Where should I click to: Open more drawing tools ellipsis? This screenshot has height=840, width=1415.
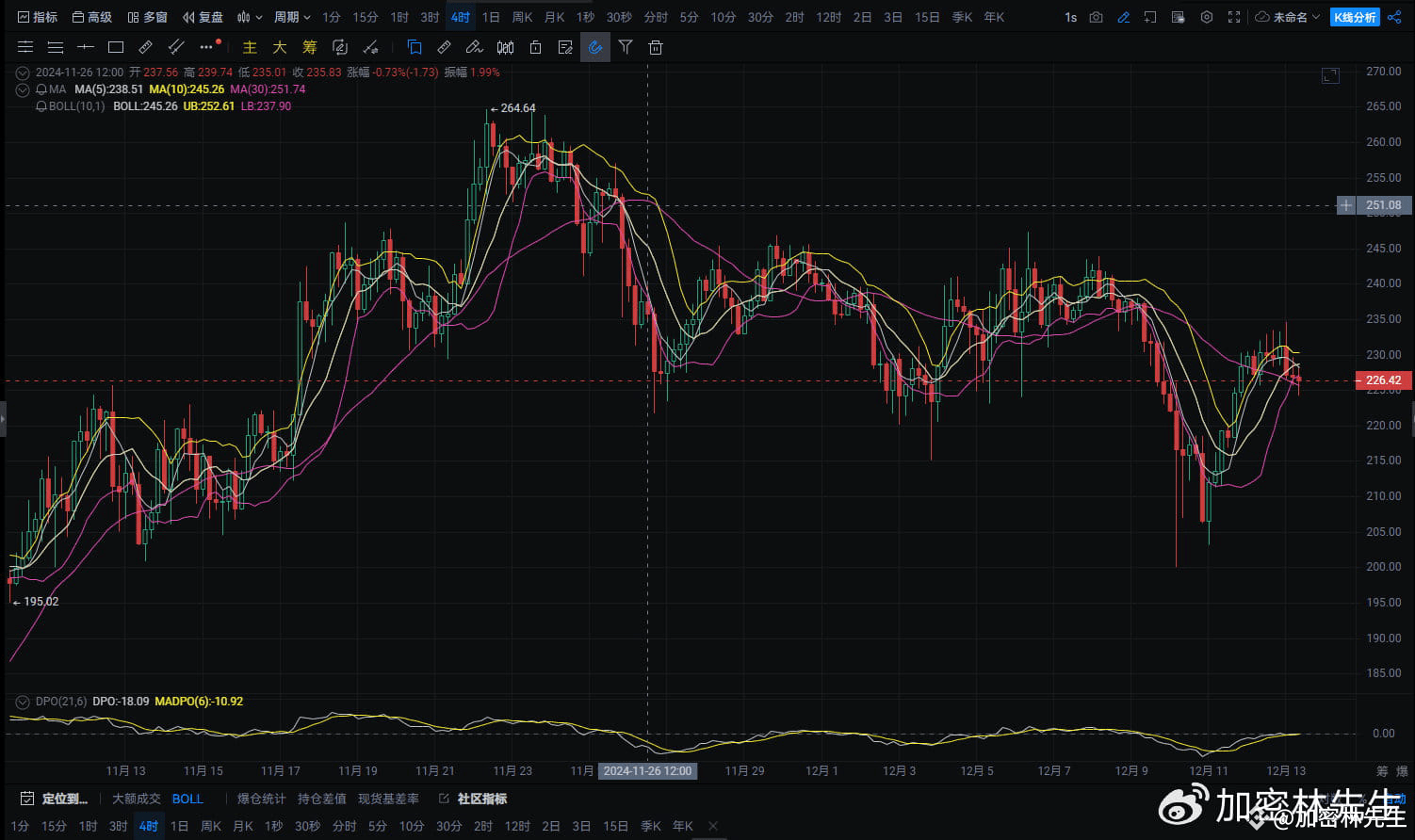coord(208,47)
